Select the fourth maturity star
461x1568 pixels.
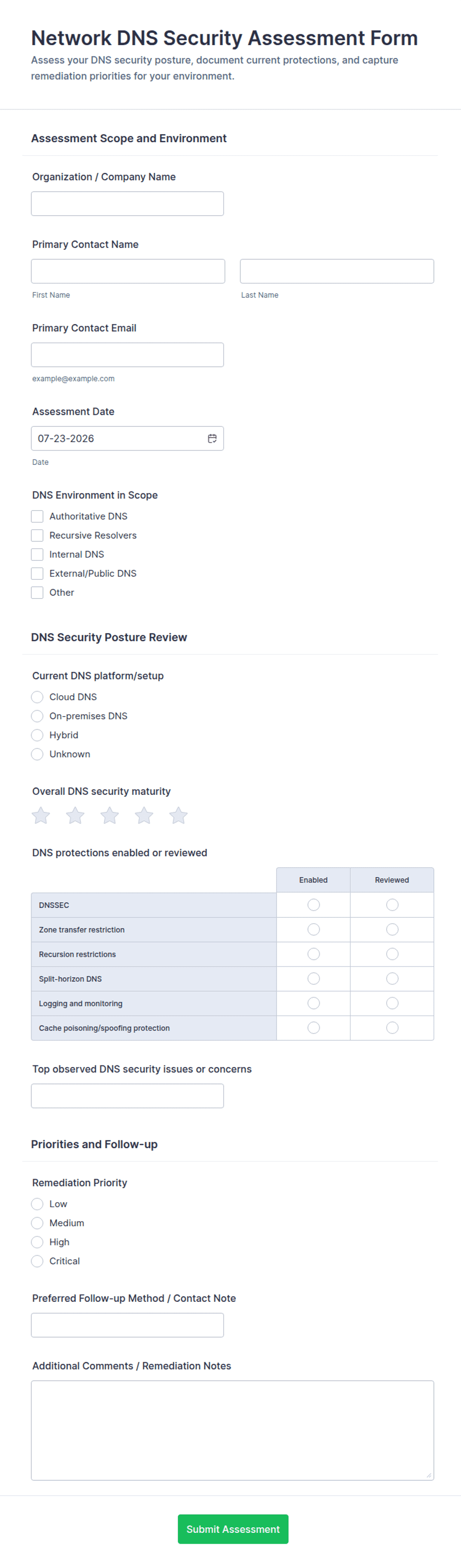pos(144,816)
